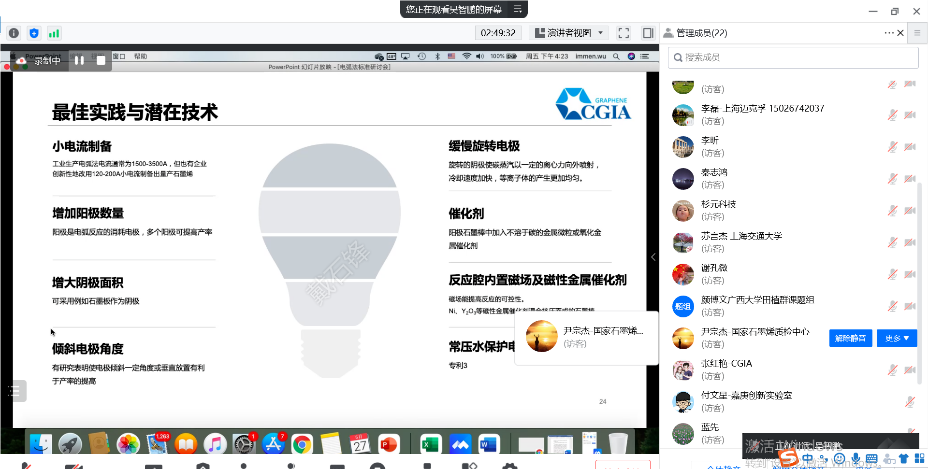Toggle camera of 李昕

click(910, 146)
